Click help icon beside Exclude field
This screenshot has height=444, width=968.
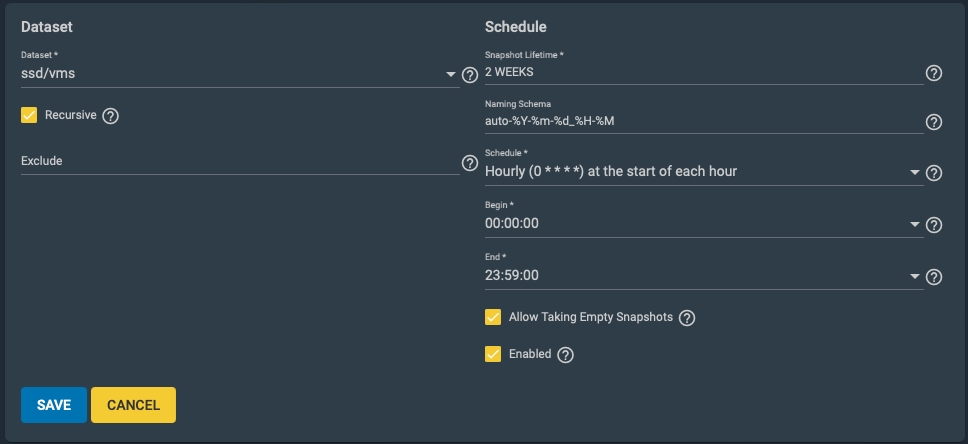point(470,162)
